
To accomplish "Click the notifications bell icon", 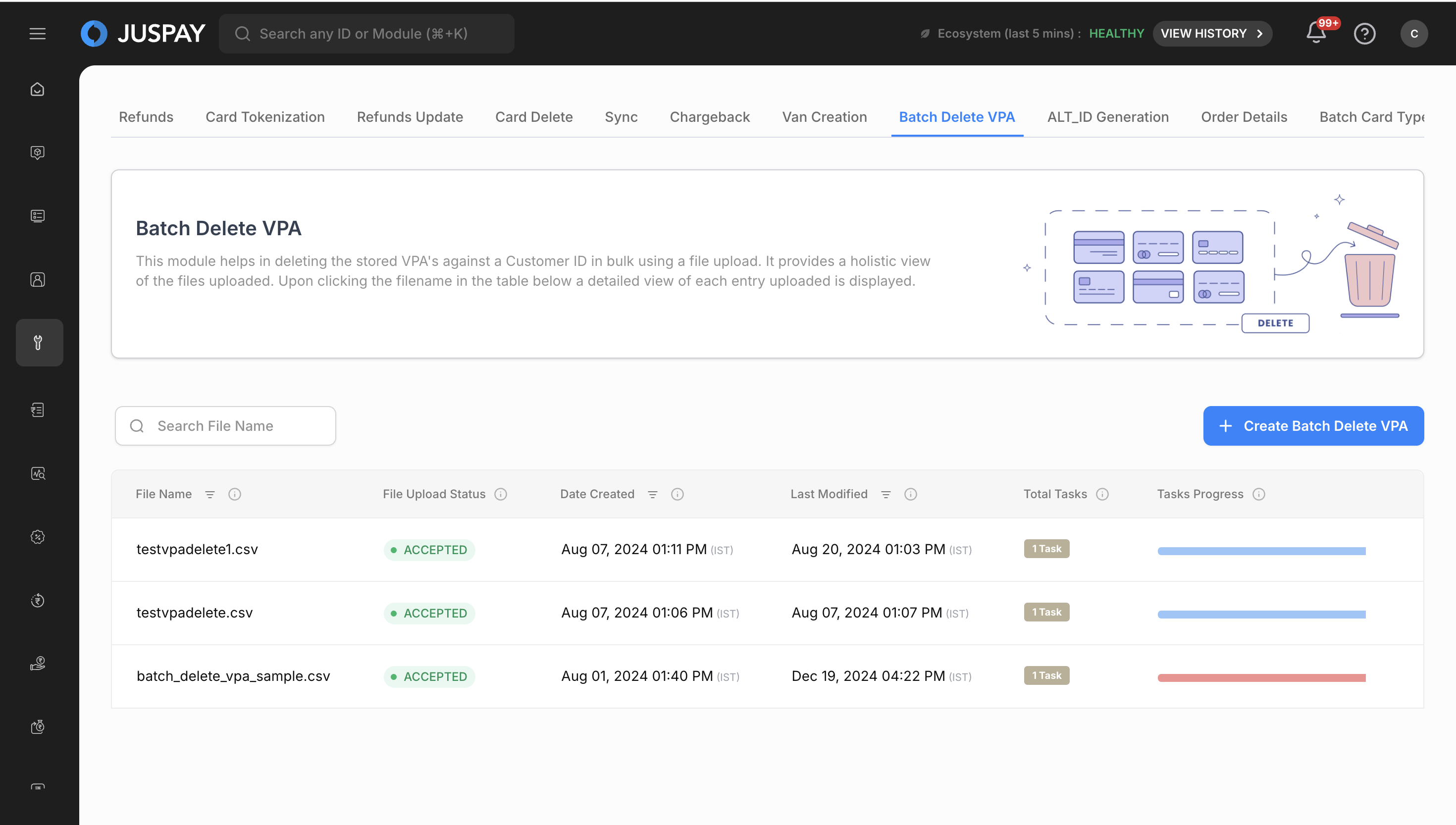I will [x=1315, y=34].
